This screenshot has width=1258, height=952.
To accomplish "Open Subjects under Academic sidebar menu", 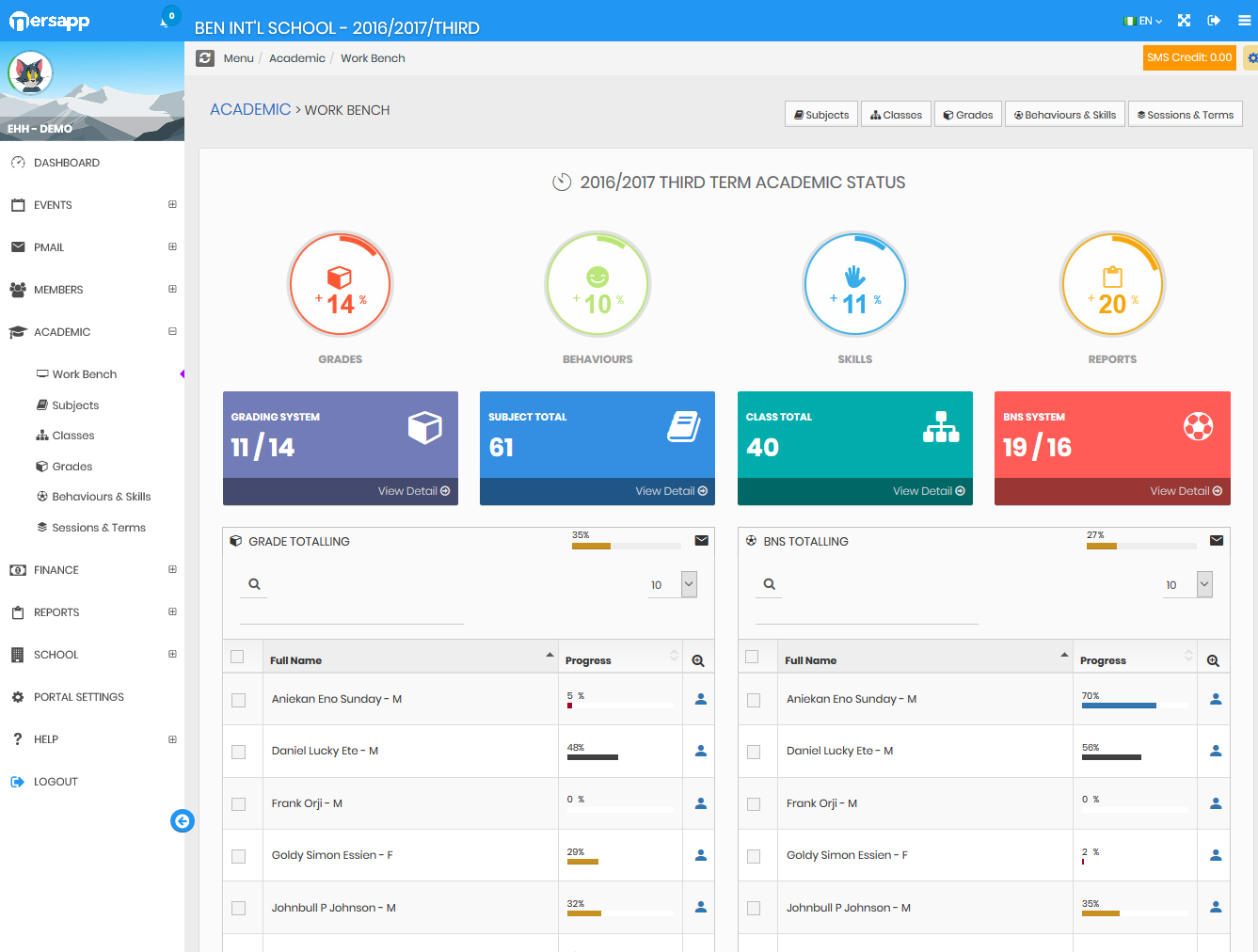I will (75, 405).
